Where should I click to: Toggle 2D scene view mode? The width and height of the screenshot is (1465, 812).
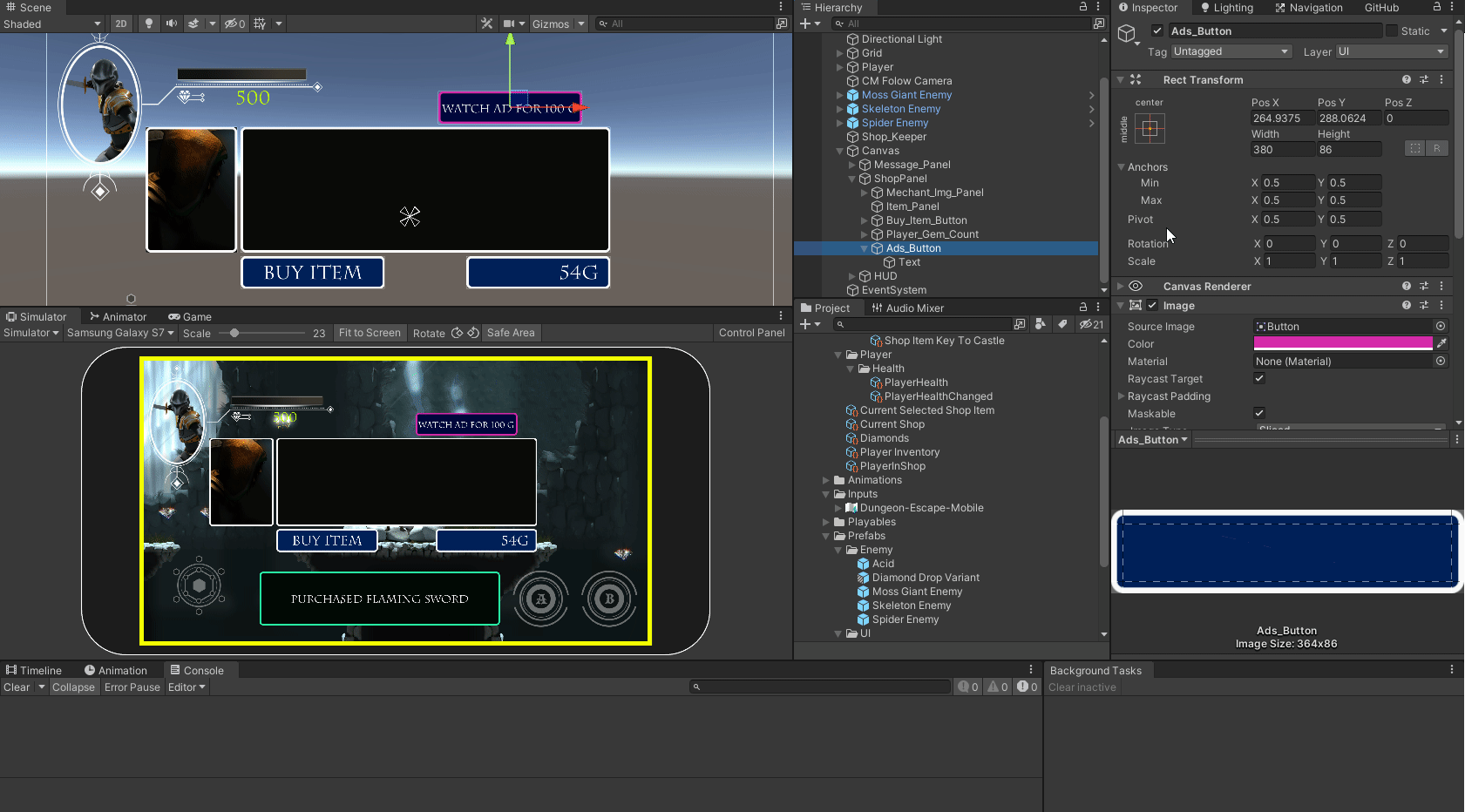tap(121, 24)
